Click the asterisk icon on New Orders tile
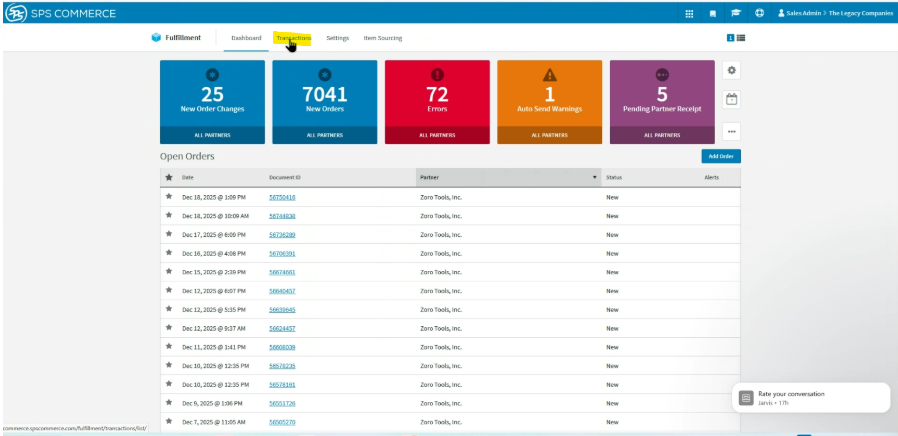The image size is (898, 436). (x=325, y=74)
